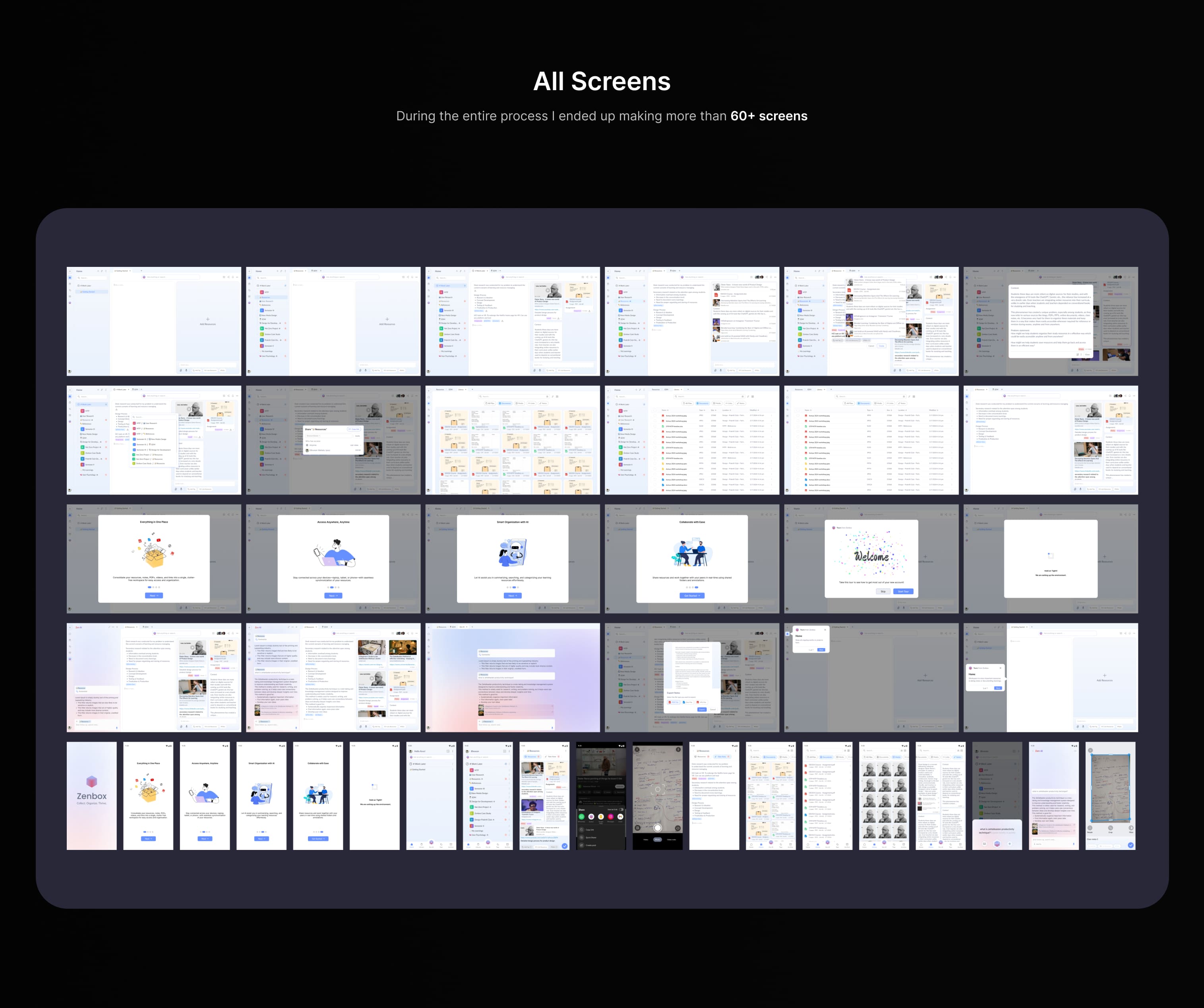
Task: Switch to Video tab on camera screen
Action: pyautogui.click(x=646, y=840)
